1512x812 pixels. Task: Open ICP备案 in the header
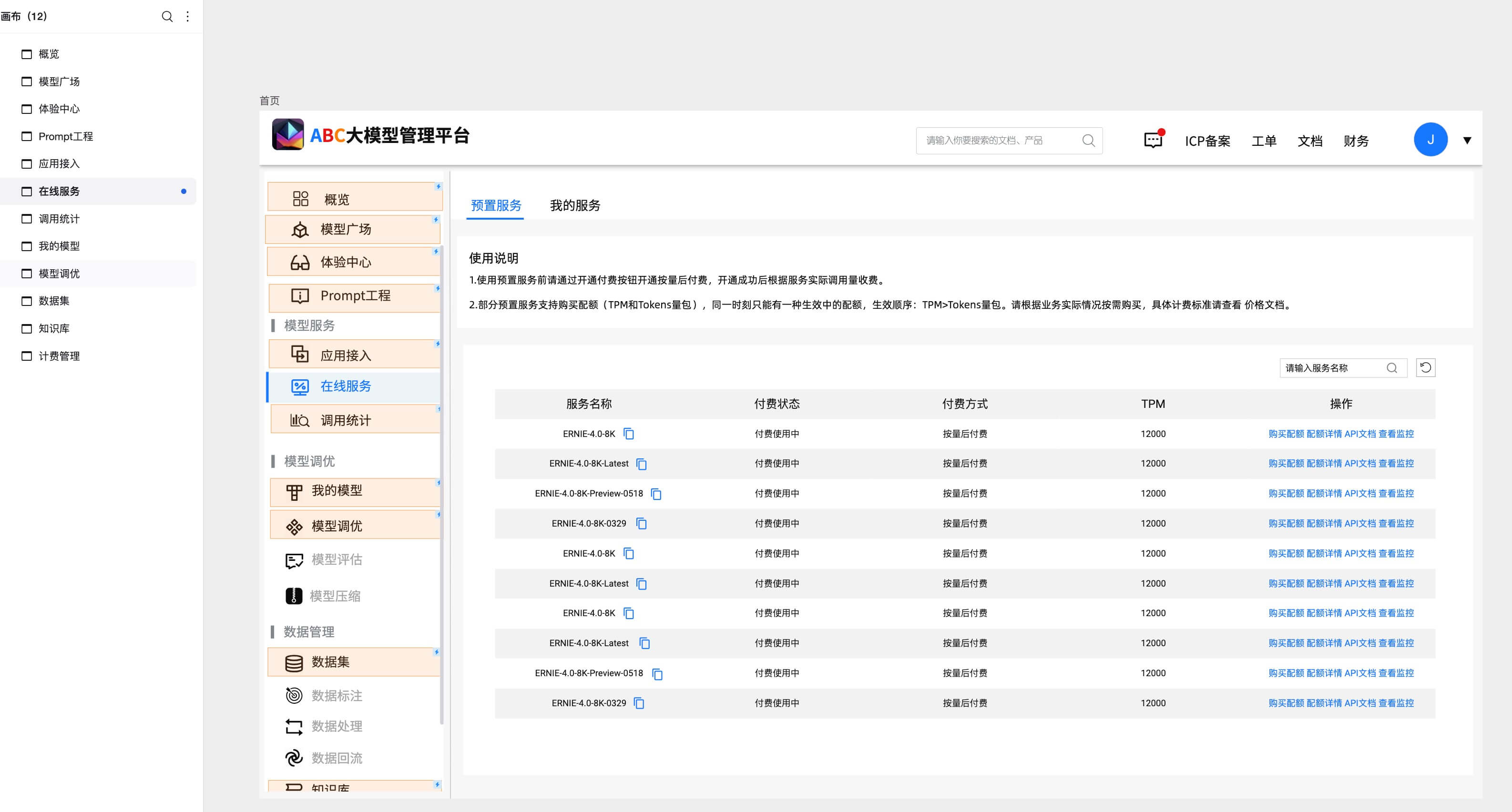click(x=1207, y=141)
